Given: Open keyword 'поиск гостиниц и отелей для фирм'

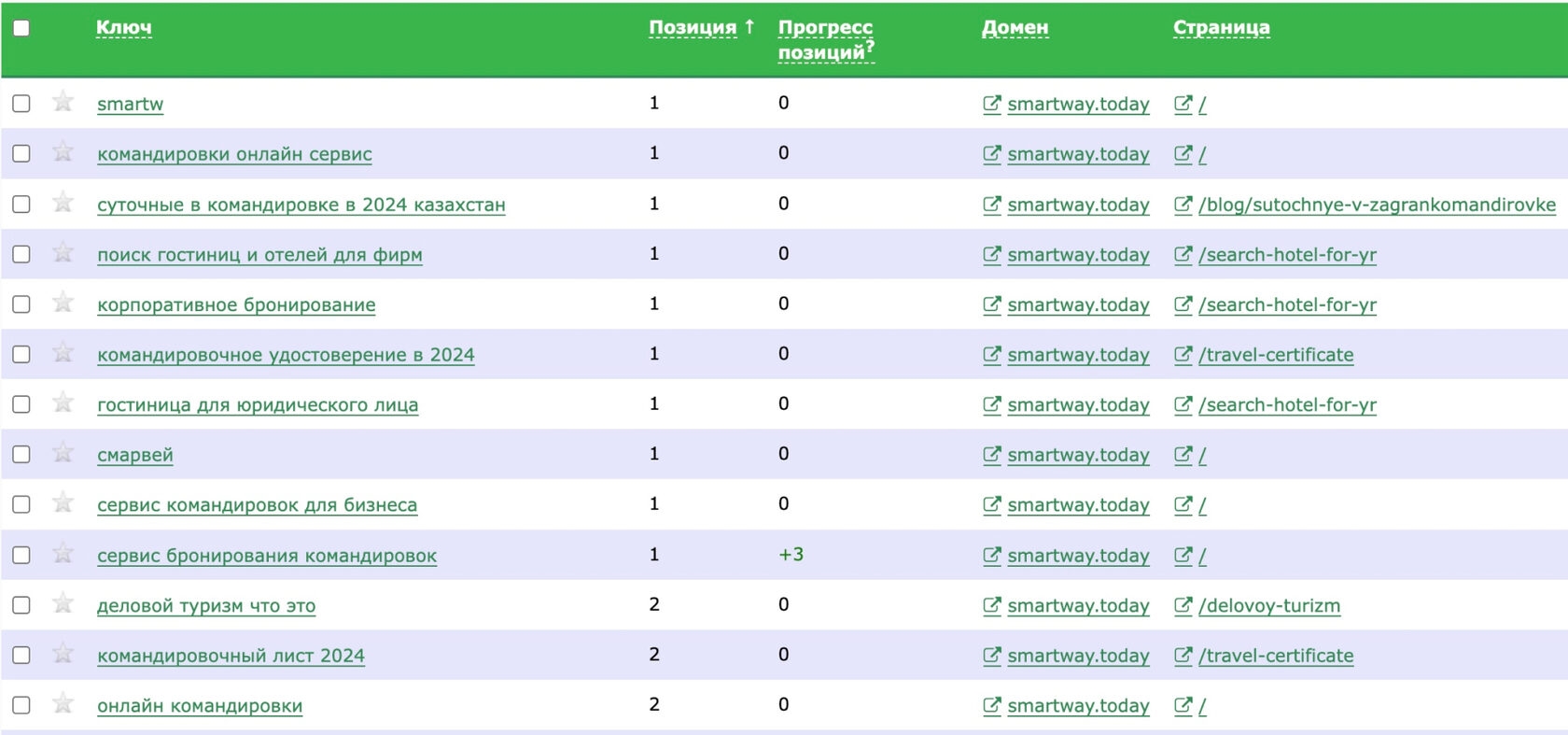Looking at the screenshot, I should click(x=259, y=255).
